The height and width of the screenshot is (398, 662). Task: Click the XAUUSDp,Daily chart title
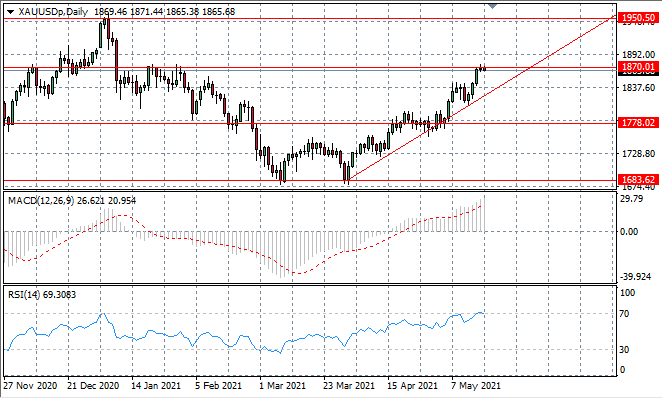click(x=53, y=12)
